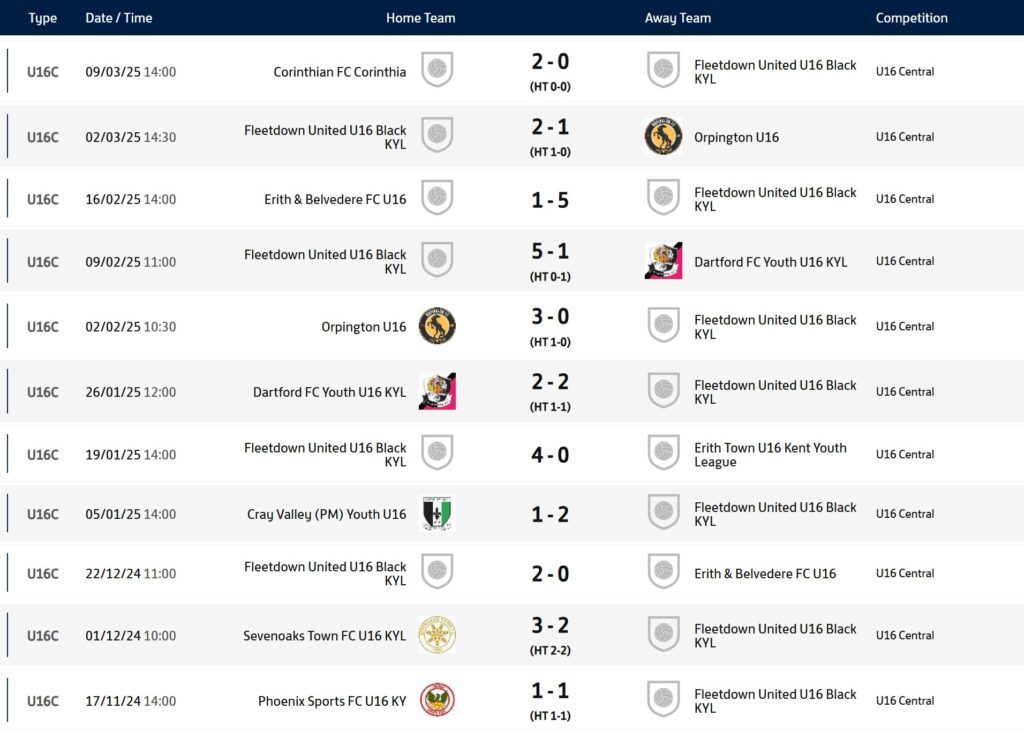Click the Orpington U16 horse badge on 02/03/25 row

663,136
